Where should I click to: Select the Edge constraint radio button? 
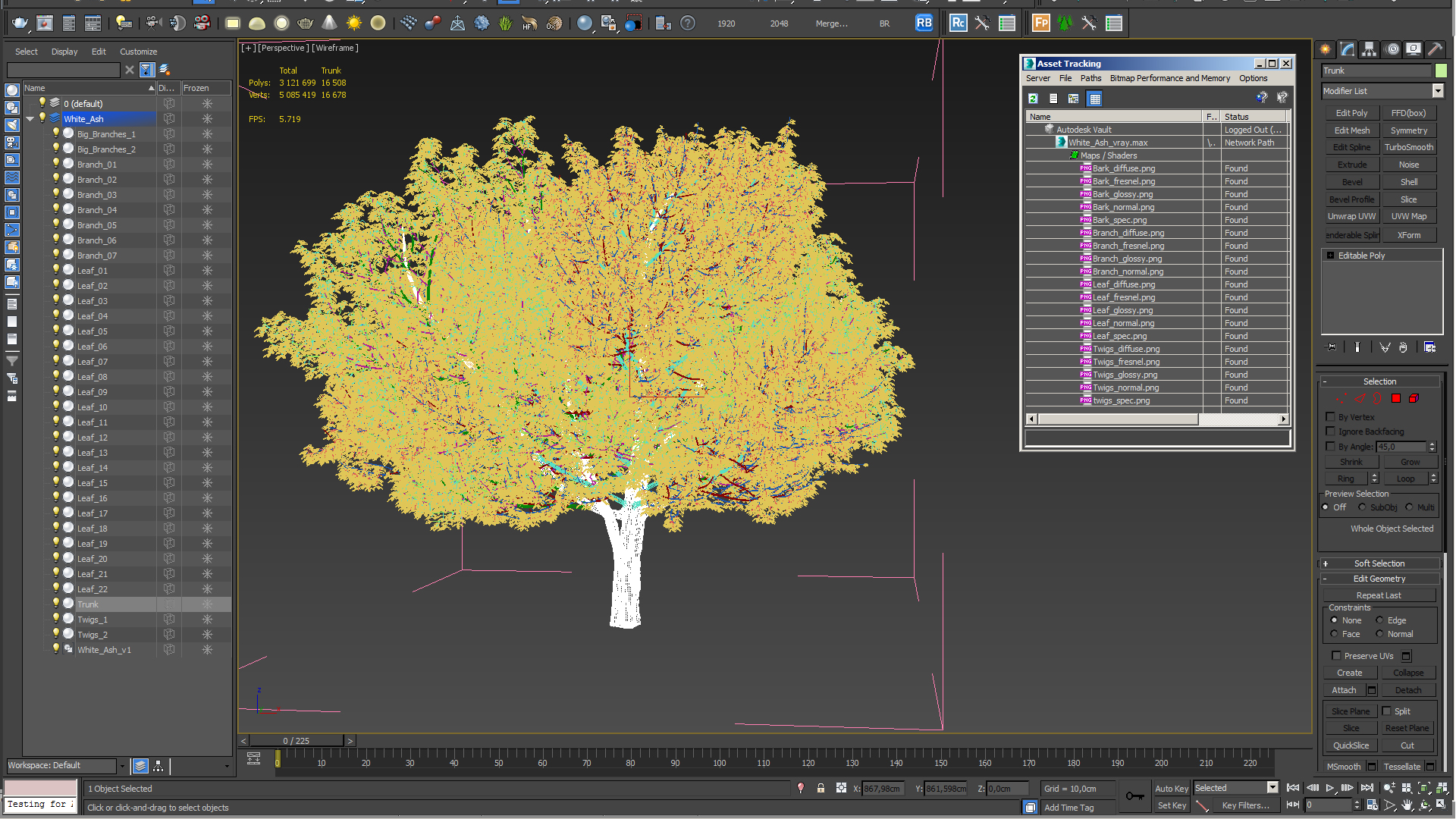click(1379, 620)
